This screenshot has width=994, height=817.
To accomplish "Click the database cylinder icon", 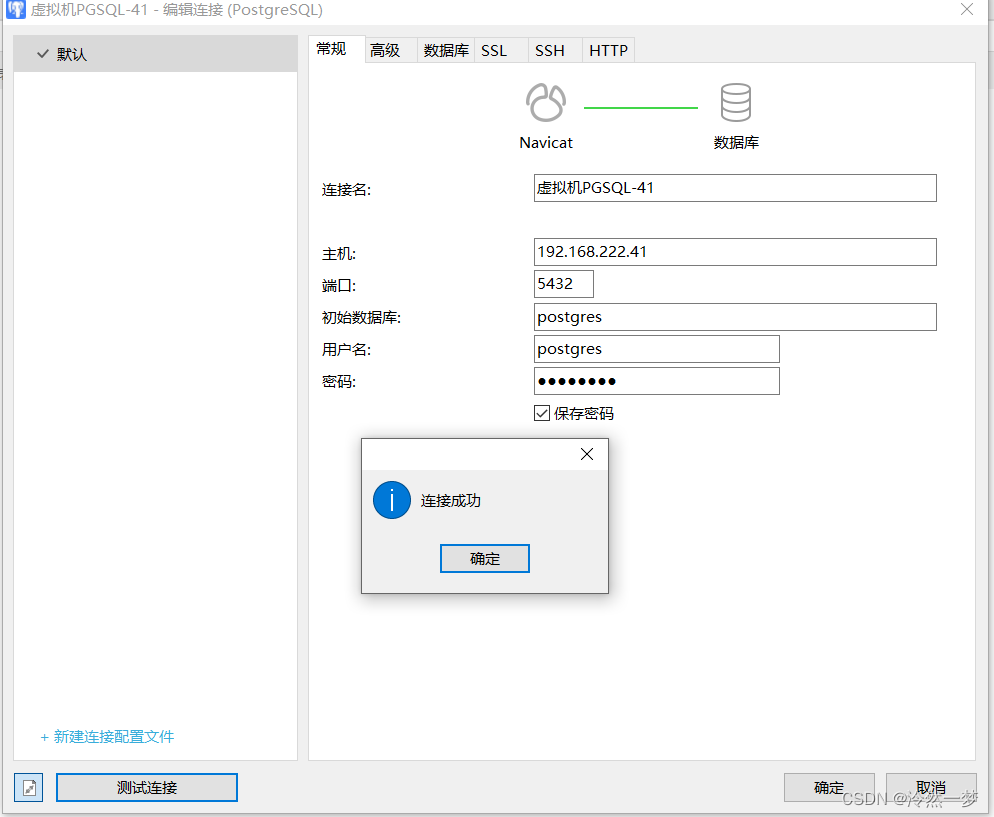I will [x=735, y=102].
